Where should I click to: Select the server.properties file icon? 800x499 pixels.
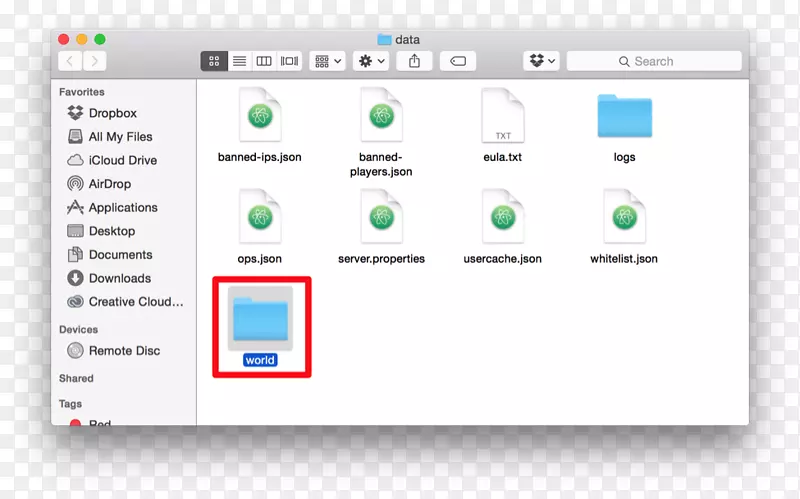[381, 216]
